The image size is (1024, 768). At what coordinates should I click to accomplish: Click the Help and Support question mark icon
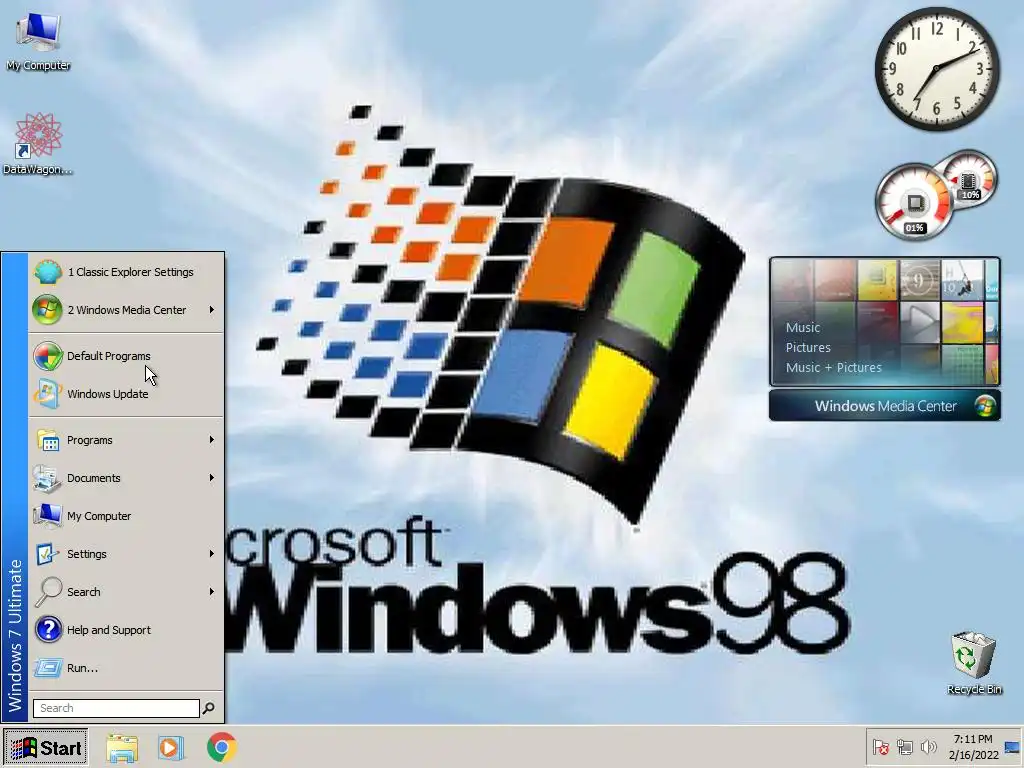48,630
